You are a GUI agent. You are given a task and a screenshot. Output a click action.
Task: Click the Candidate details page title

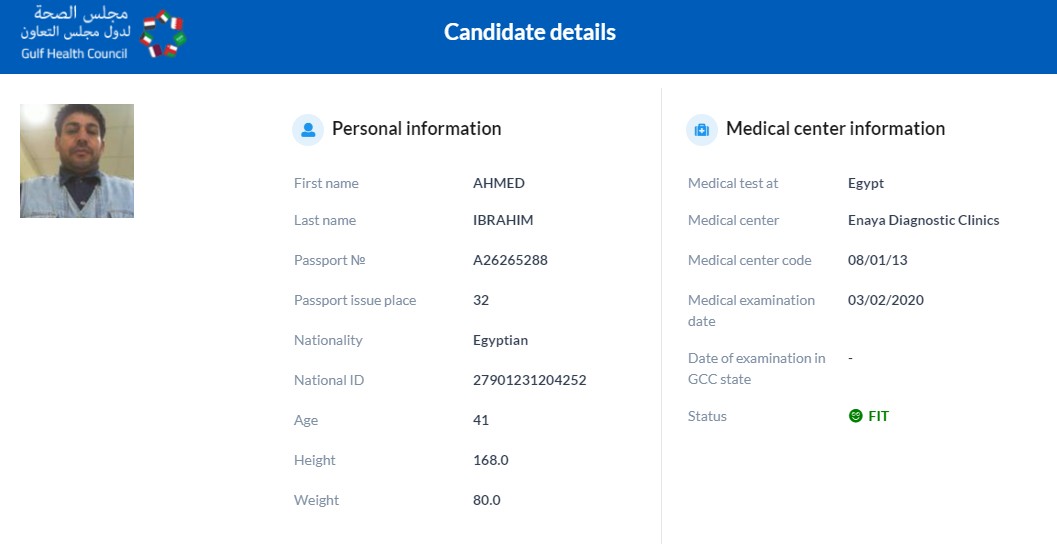(530, 32)
